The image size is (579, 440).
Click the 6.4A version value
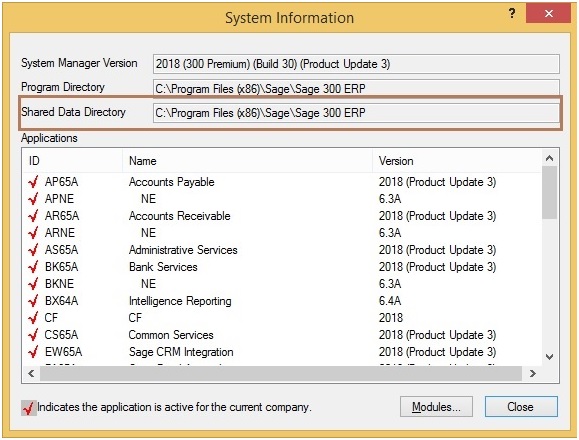click(390, 300)
